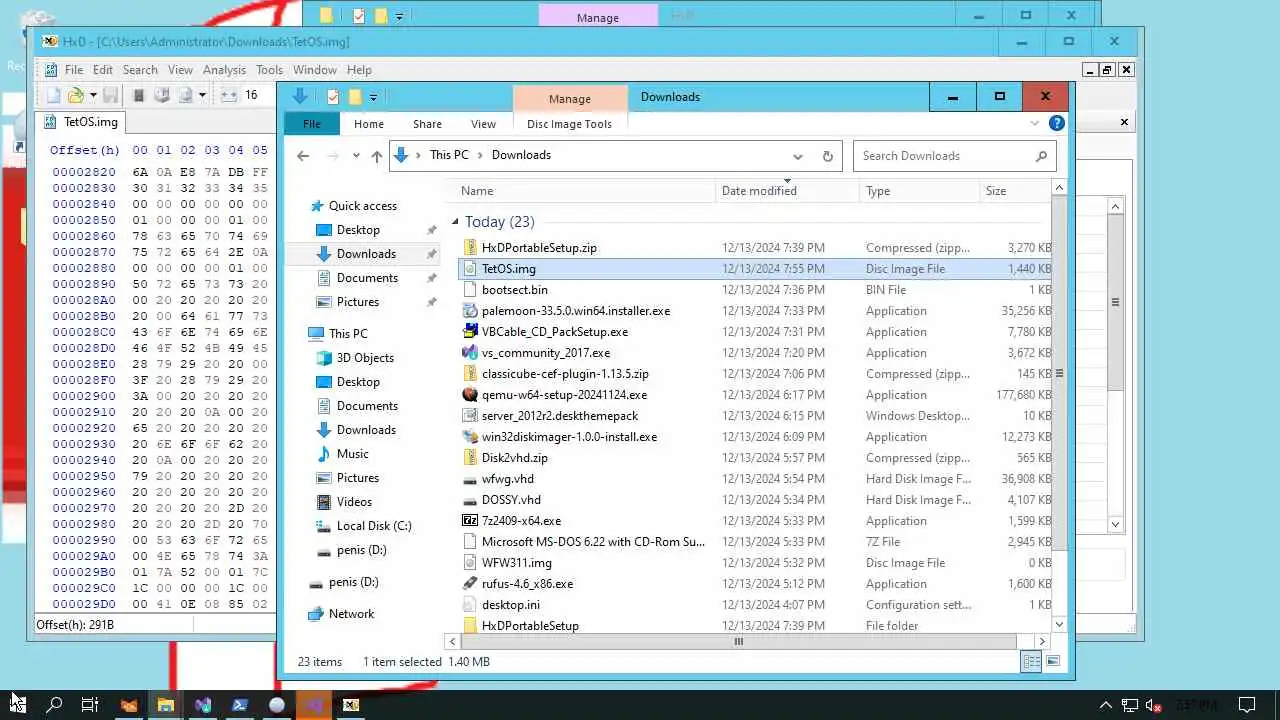This screenshot has width=1280, height=720.
Task: Click the taskbar search magnifier
Action: tap(54, 705)
